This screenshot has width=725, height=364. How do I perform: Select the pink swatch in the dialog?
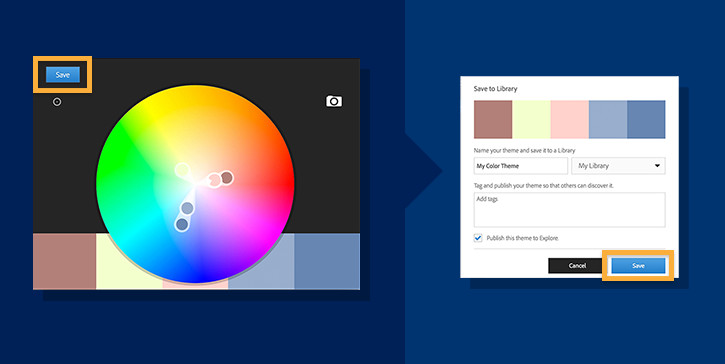[x=570, y=119]
